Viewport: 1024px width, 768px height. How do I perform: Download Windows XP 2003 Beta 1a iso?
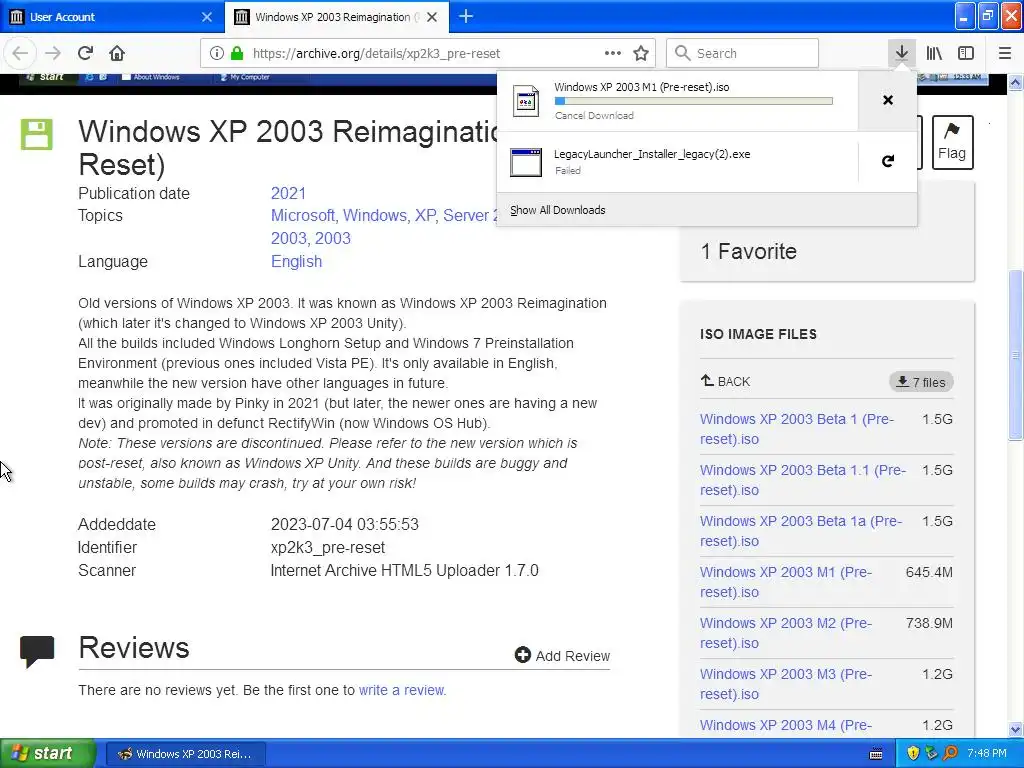click(x=801, y=531)
